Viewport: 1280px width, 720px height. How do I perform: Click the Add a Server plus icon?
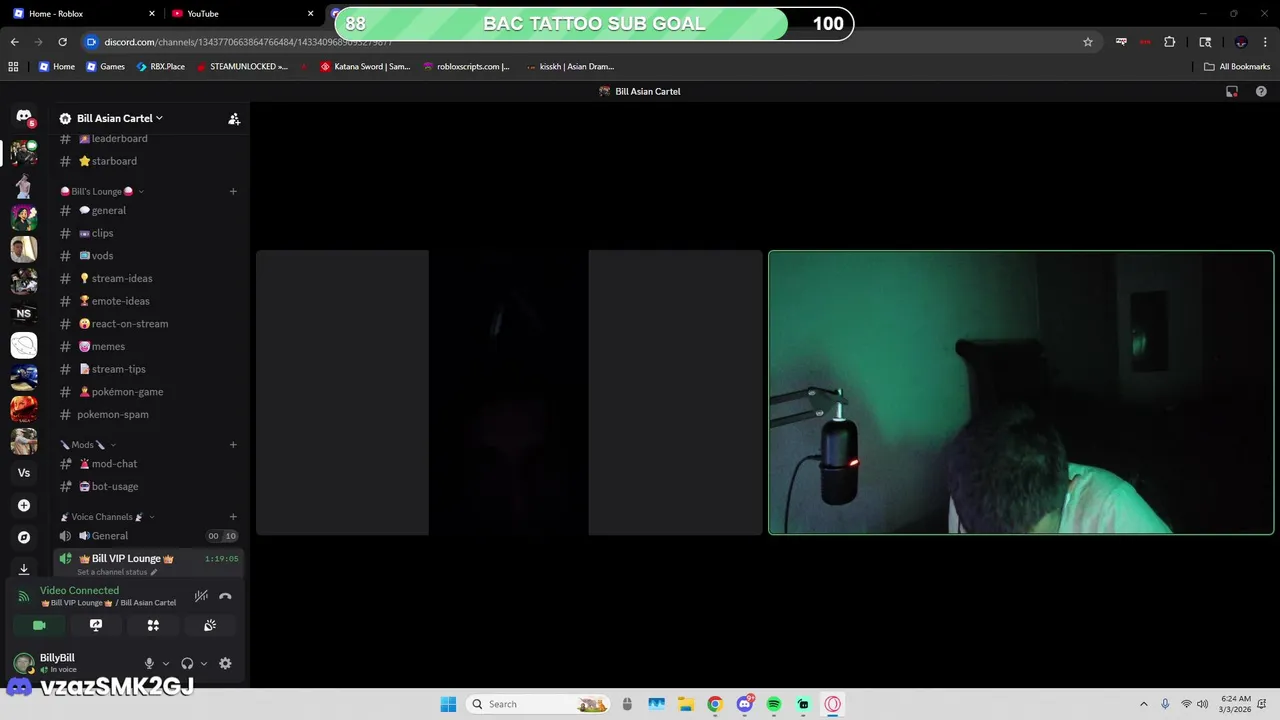(x=24, y=505)
